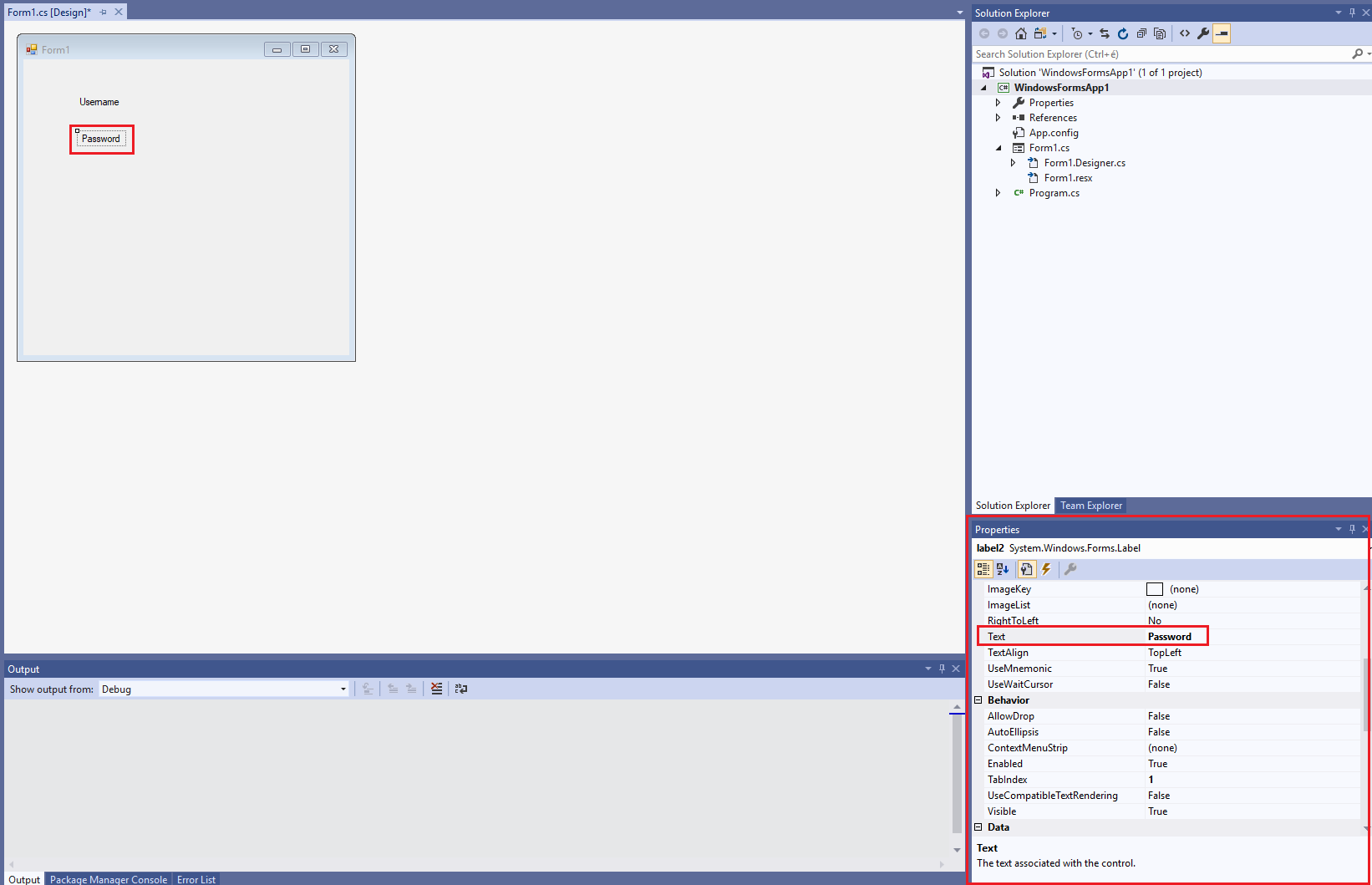Expand the Program.cs node

[998, 193]
